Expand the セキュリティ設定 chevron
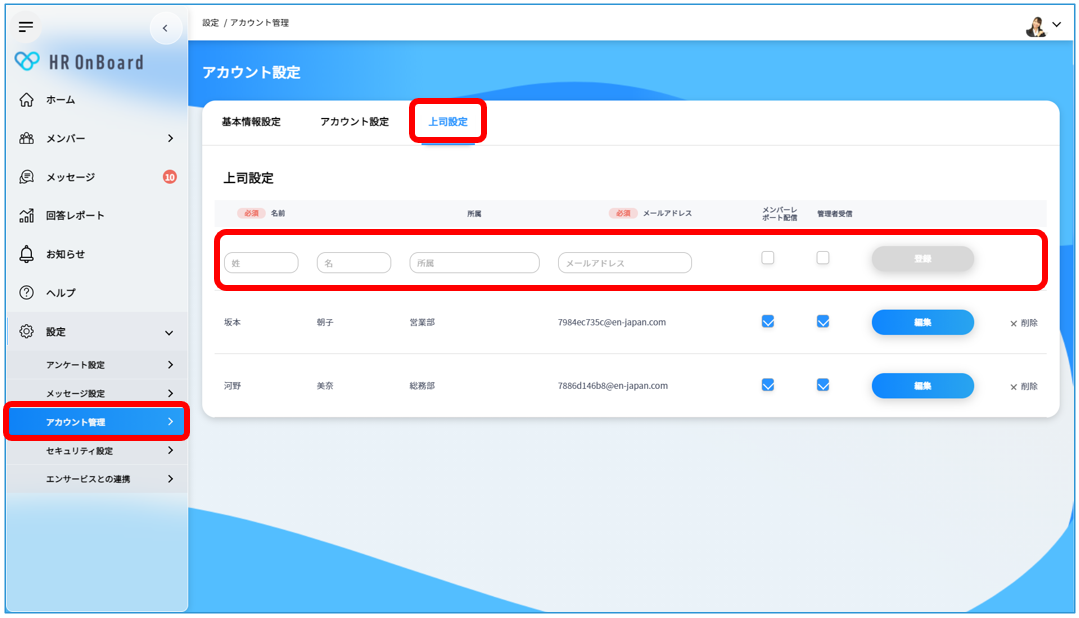This screenshot has width=1079, height=618. point(170,450)
